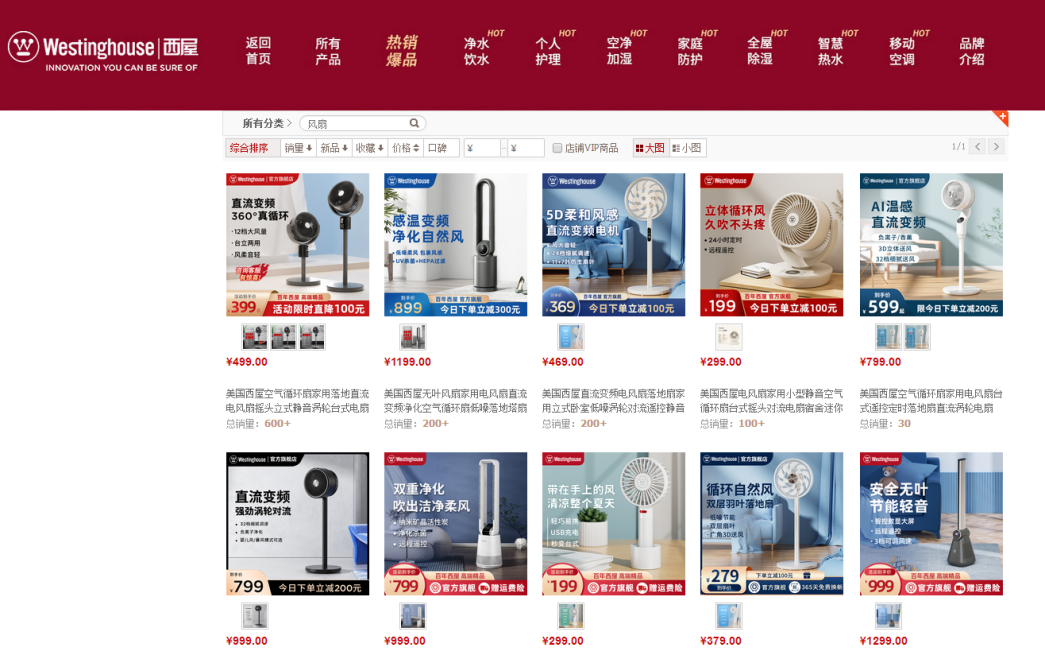Select second variant swatch under ¥499.00 fan
Viewport: 1045px width, 655px height.
pyautogui.click(x=283, y=337)
